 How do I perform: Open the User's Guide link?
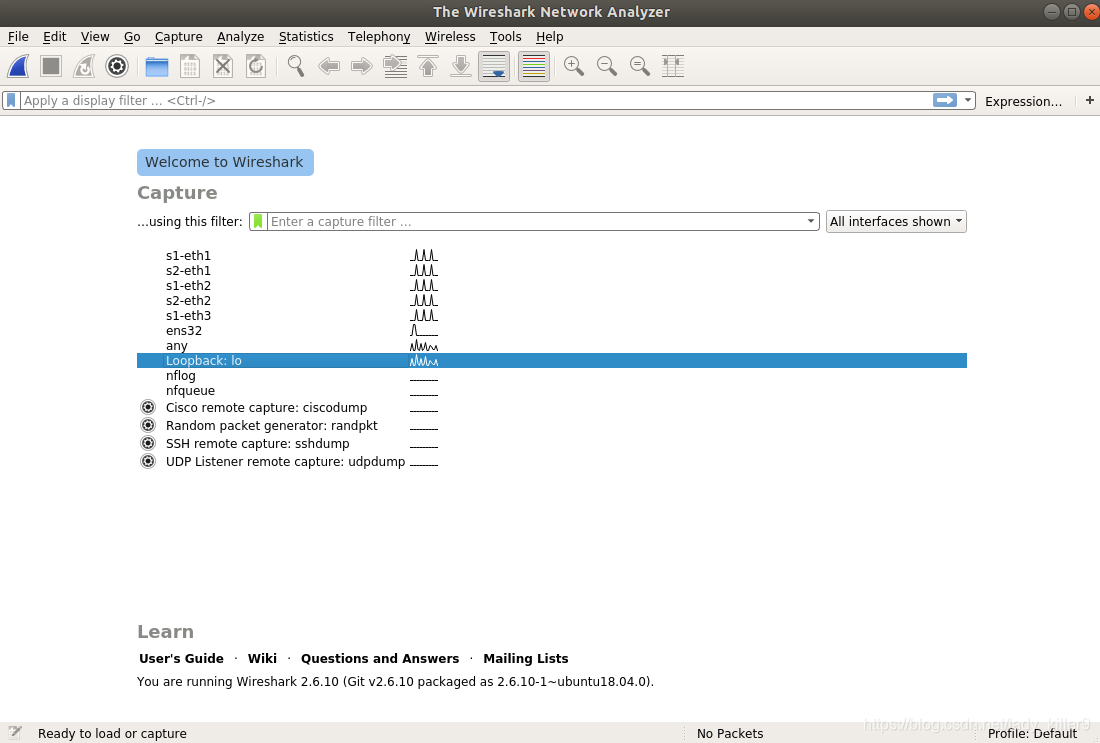(x=181, y=659)
